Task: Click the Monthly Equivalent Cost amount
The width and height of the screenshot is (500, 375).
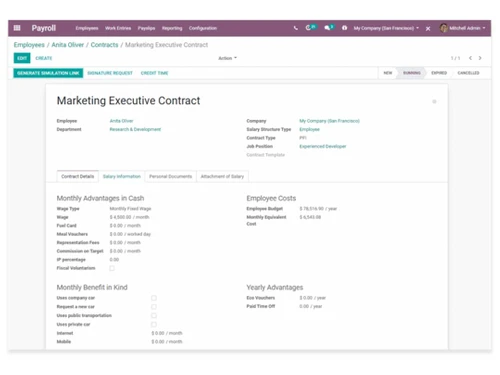Action: [310, 217]
